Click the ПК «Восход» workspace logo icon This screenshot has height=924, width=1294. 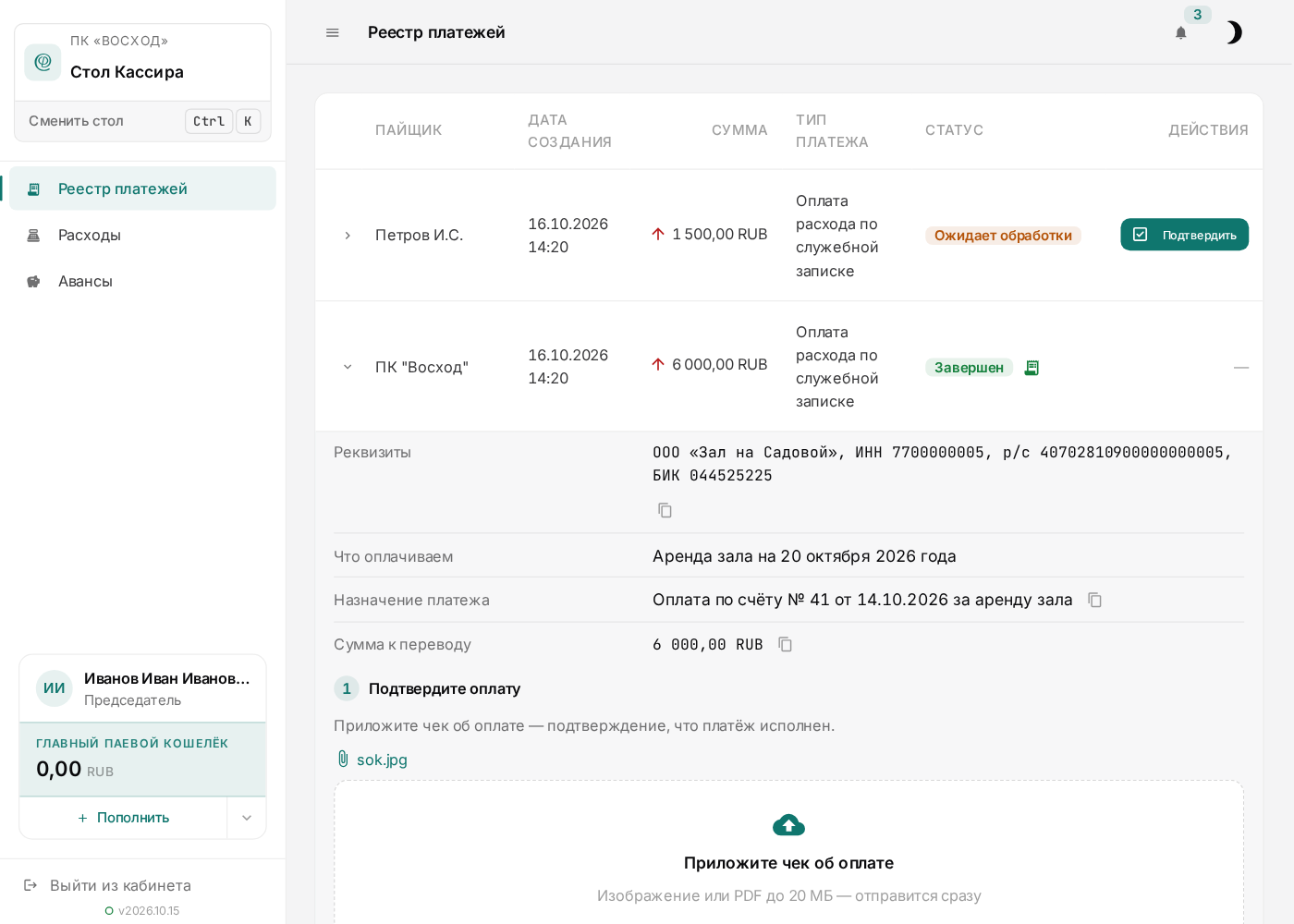(x=43, y=62)
